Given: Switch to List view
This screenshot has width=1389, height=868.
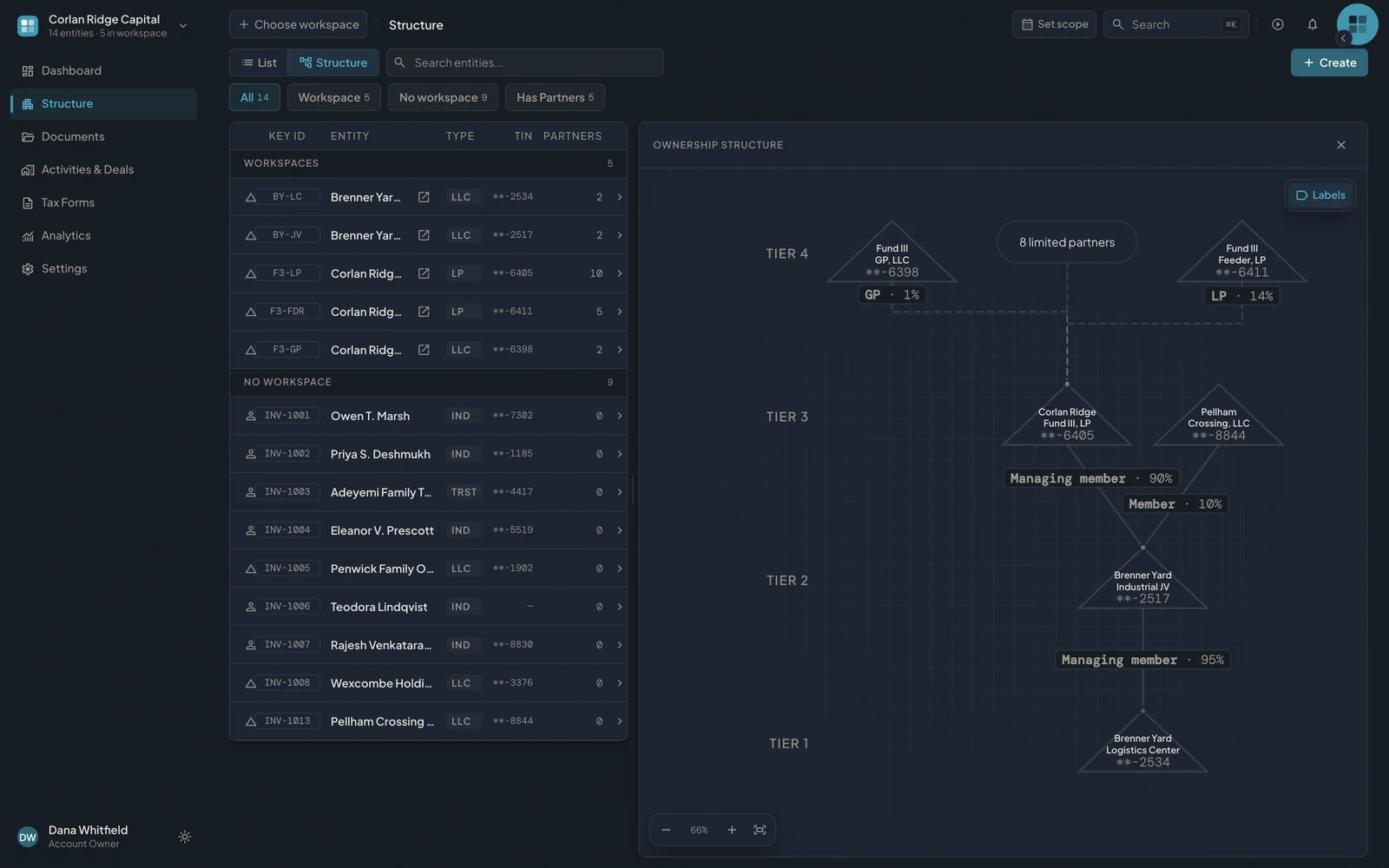Looking at the screenshot, I should coord(259,62).
